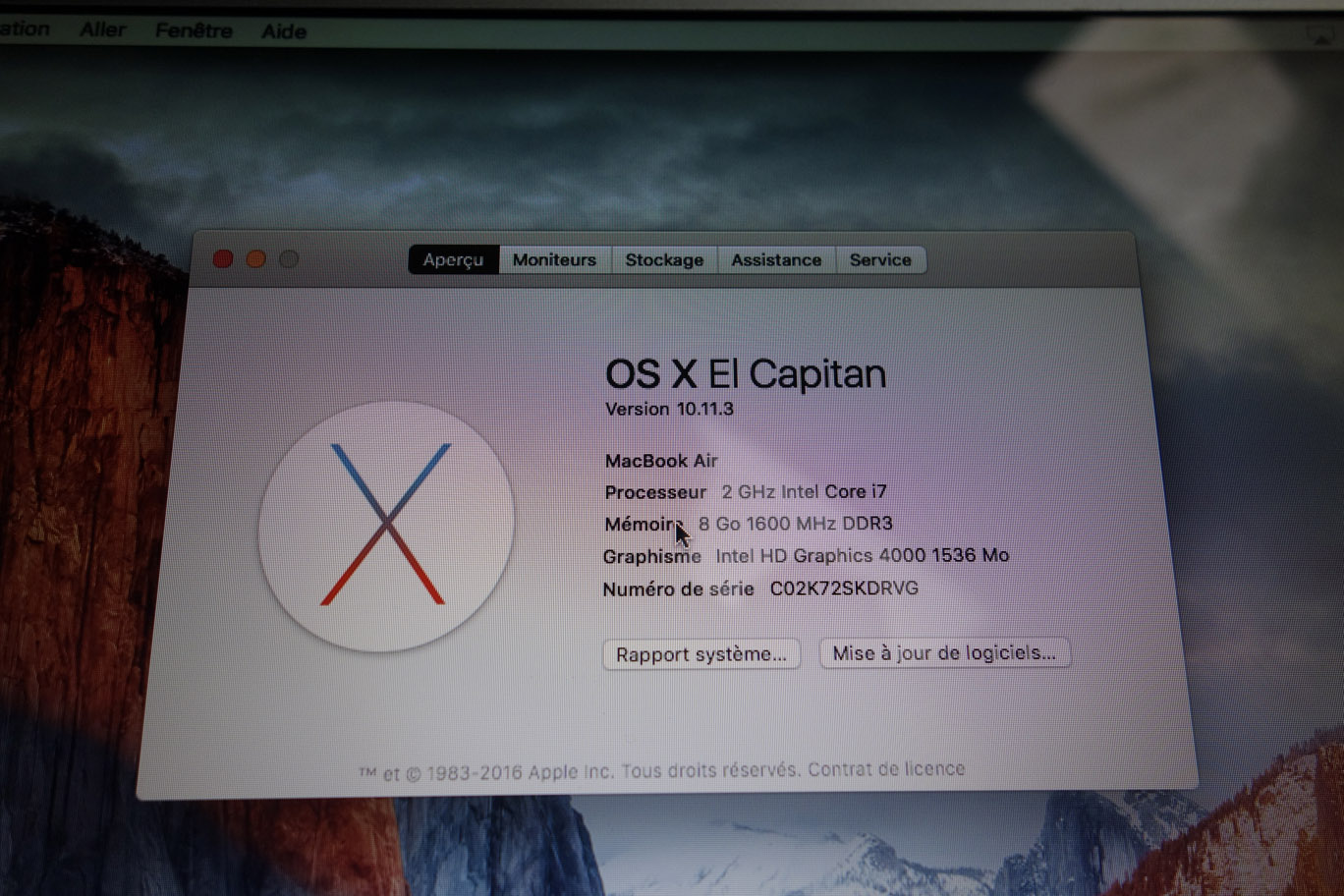
Task: Switch to the Aperçu tab
Action: click(454, 260)
